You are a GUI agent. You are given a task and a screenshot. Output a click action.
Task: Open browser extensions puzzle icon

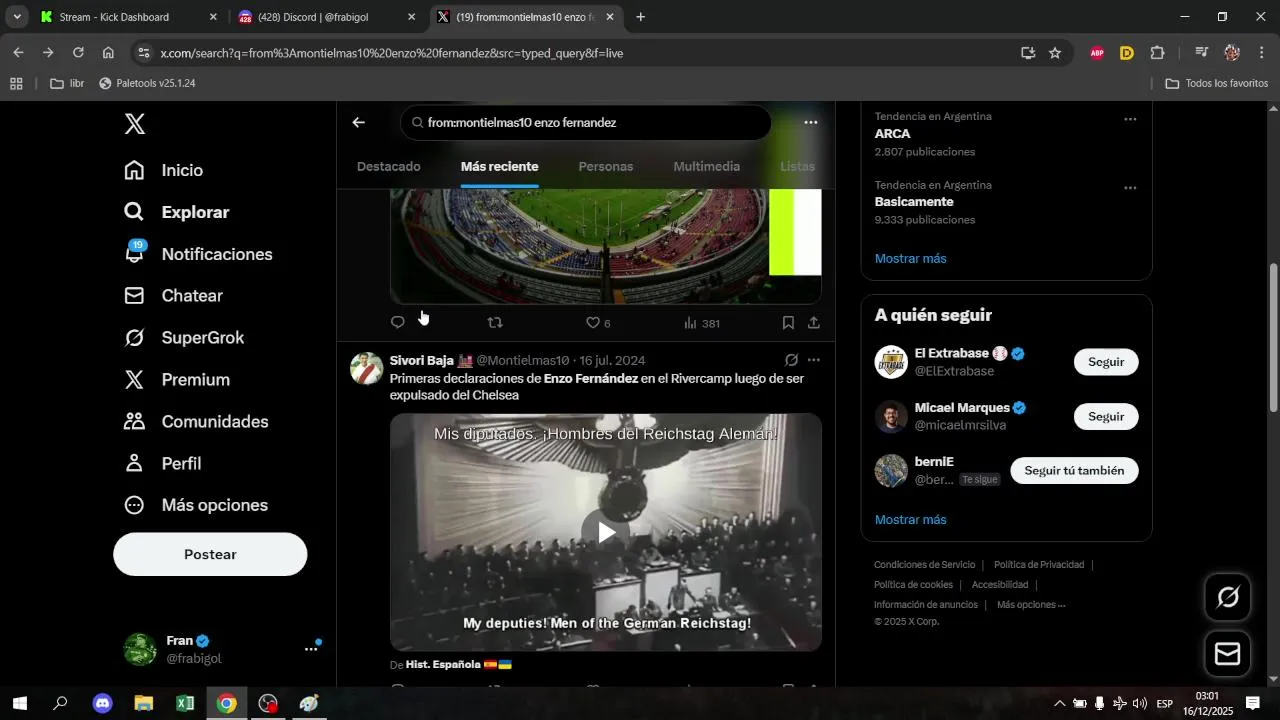click(x=1158, y=53)
